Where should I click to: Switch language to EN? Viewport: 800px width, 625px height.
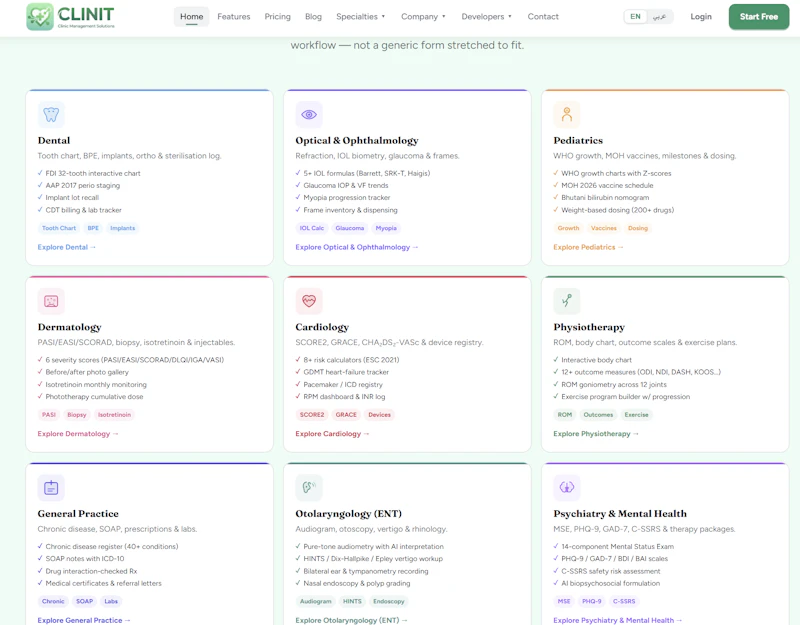tap(635, 16)
